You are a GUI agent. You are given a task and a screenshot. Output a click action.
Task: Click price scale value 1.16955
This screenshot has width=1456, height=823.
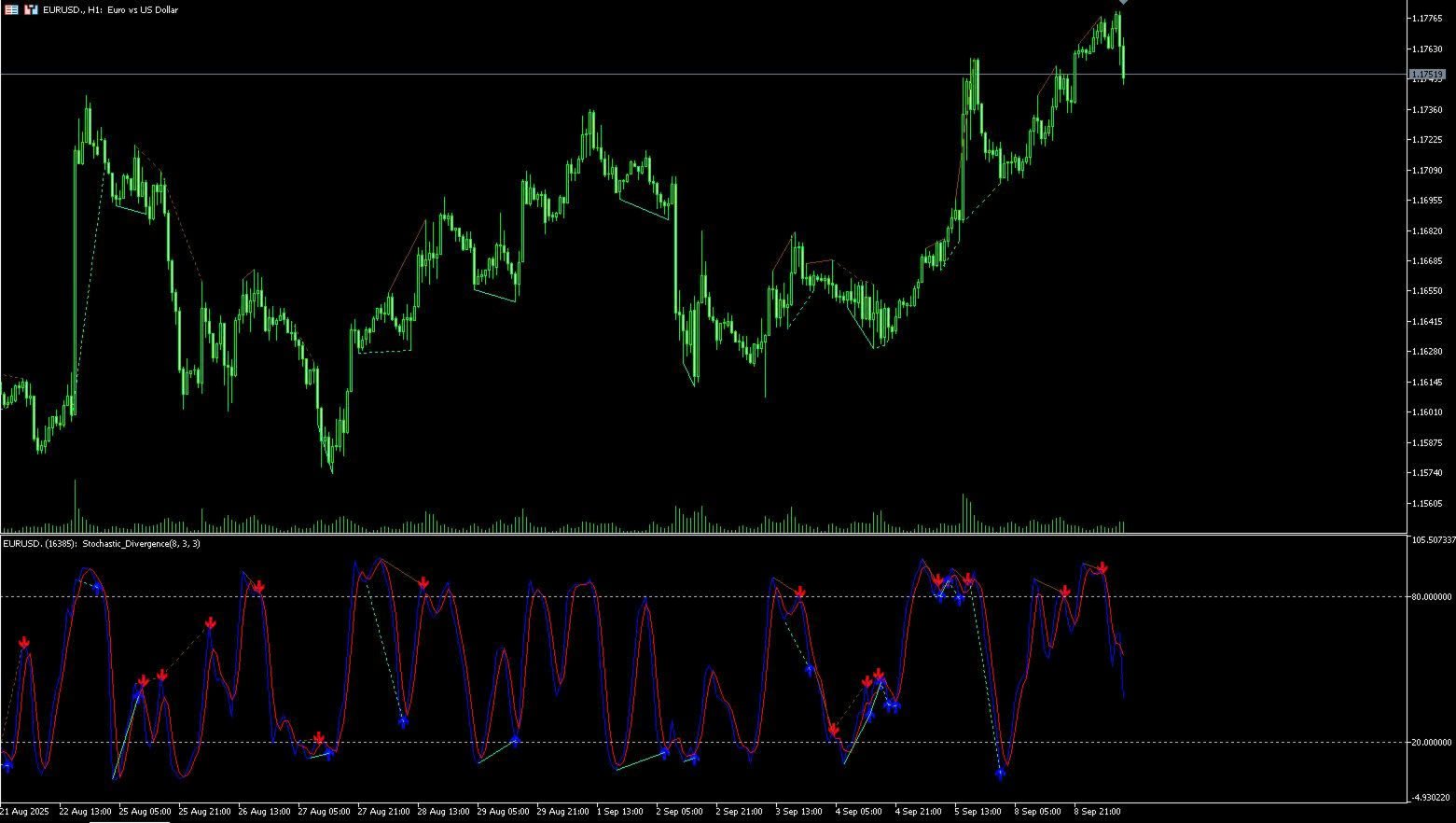click(x=1429, y=201)
